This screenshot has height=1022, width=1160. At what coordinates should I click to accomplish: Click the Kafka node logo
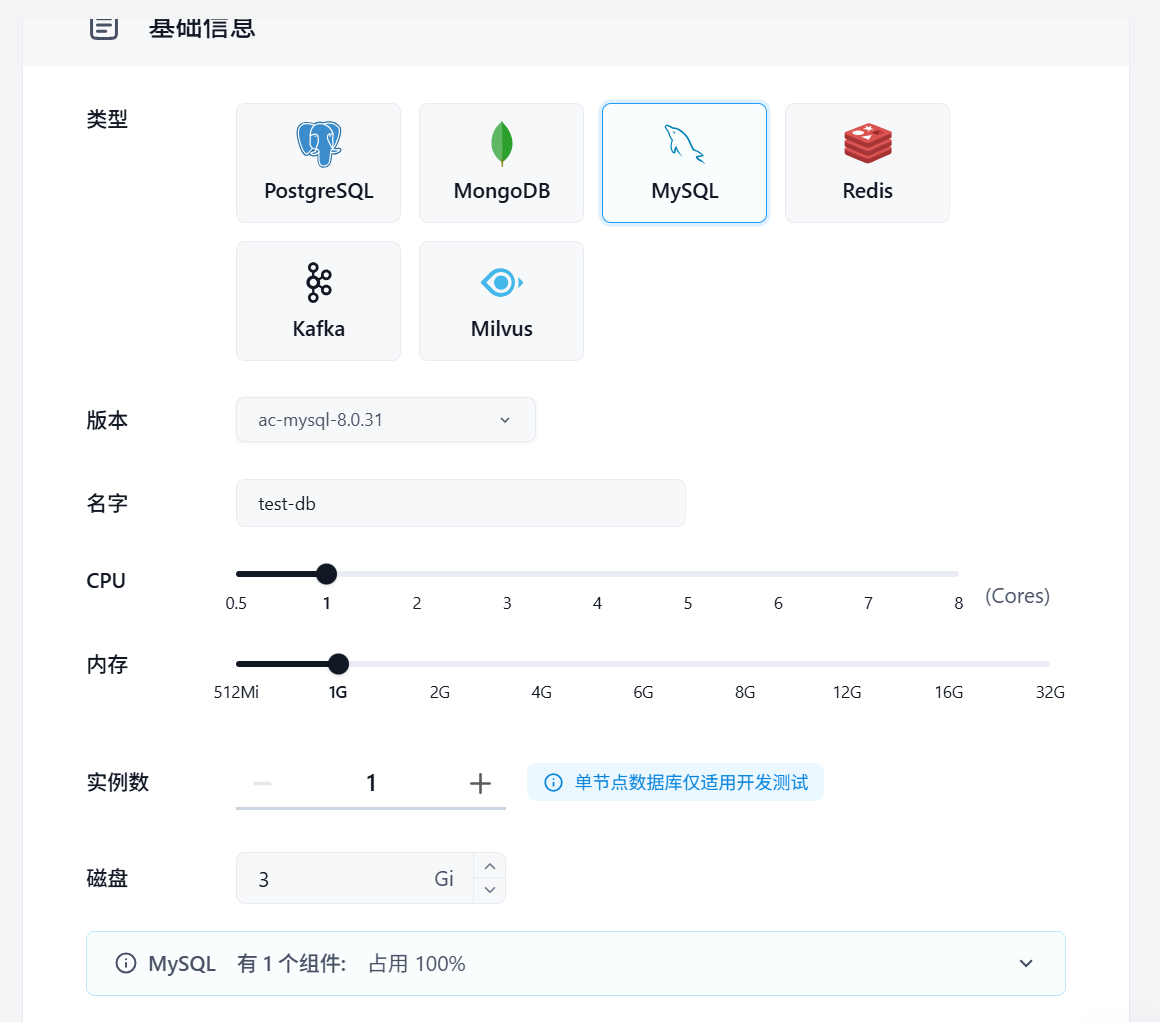click(x=319, y=283)
